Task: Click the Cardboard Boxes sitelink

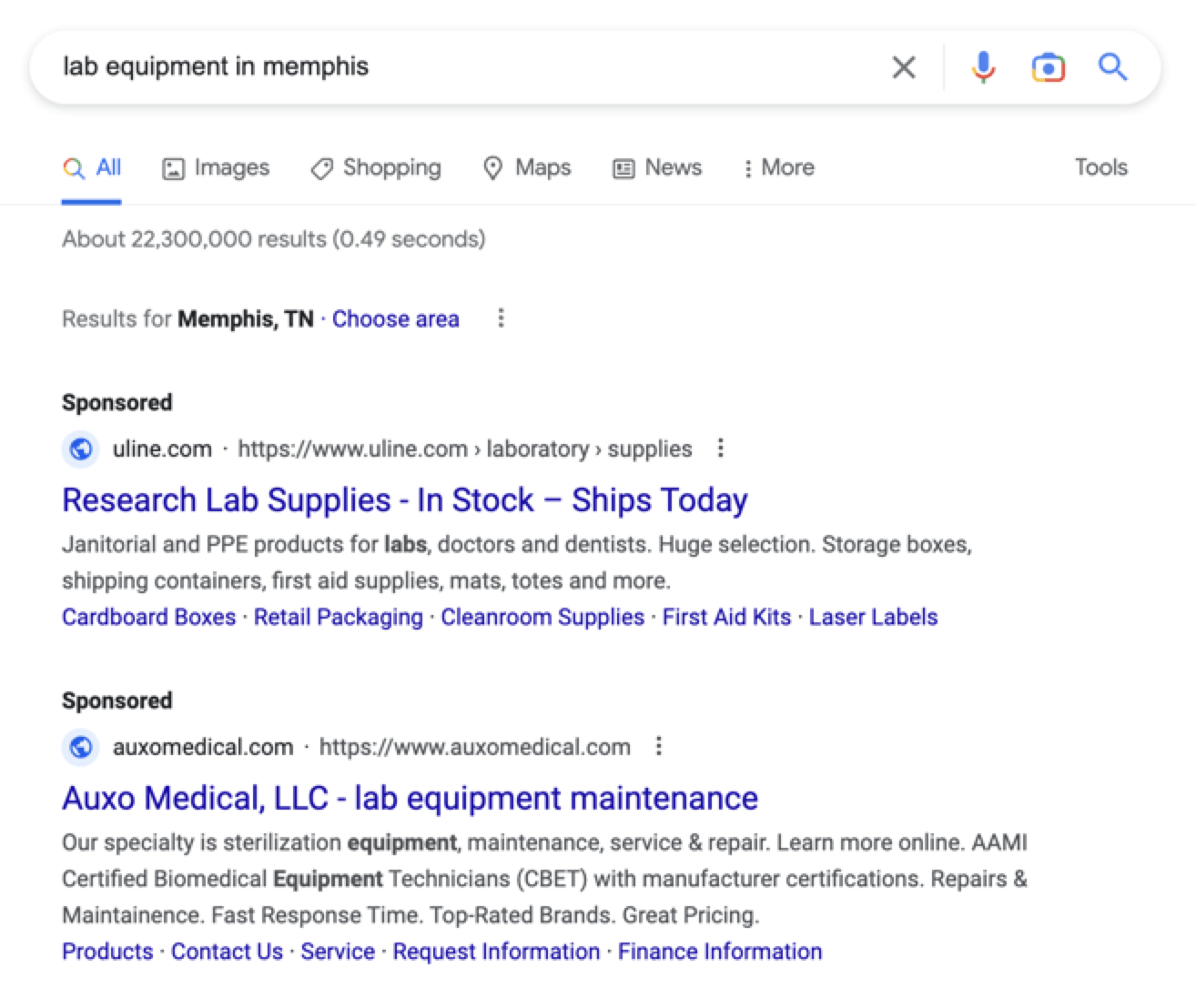Action: pyautogui.click(x=148, y=617)
